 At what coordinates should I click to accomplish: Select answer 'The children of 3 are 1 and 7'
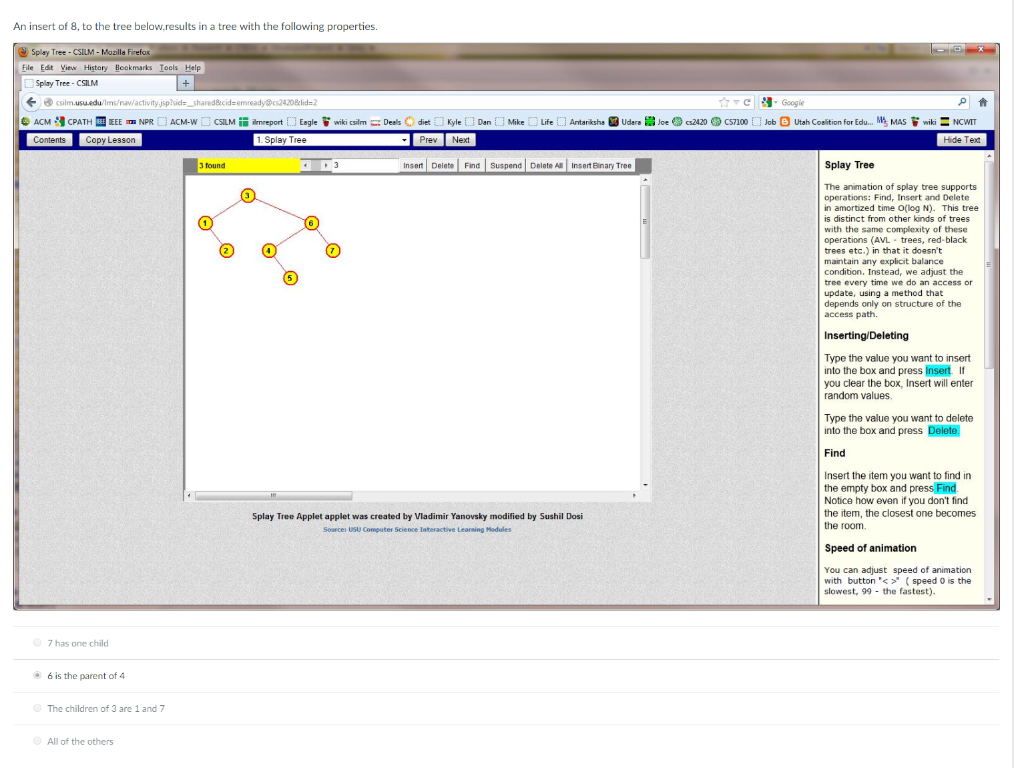tap(37, 708)
